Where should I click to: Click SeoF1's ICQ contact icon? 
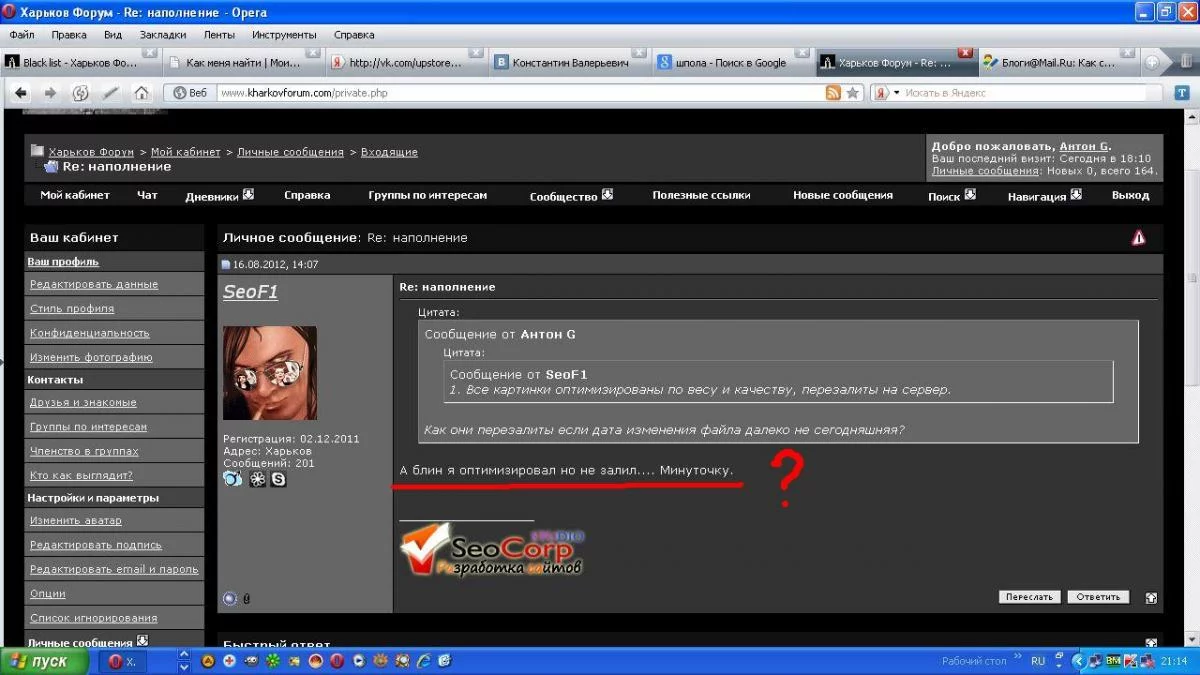click(x=232, y=479)
